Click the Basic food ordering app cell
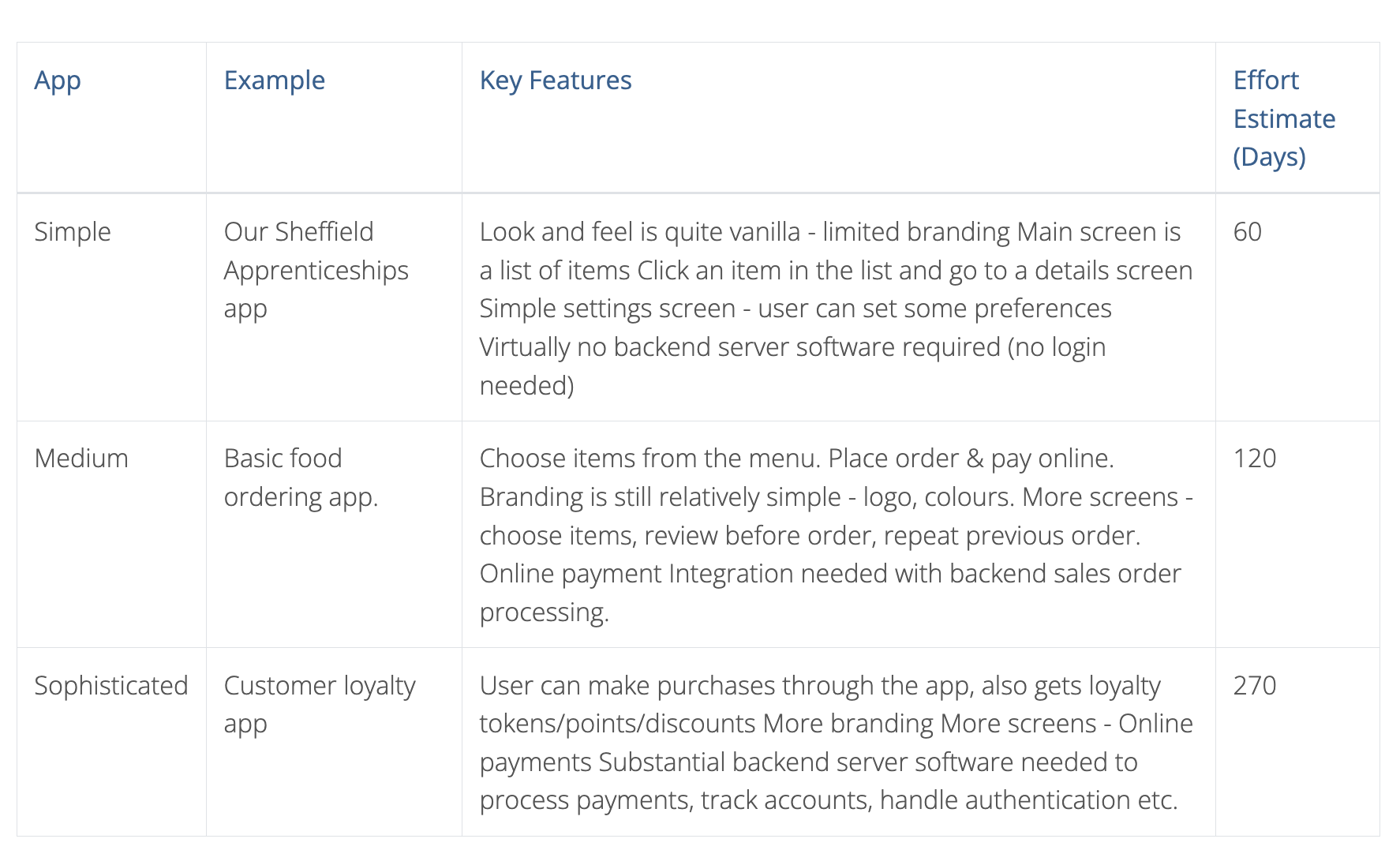Viewport: 1400px width, 865px height. click(x=301, y=477)
